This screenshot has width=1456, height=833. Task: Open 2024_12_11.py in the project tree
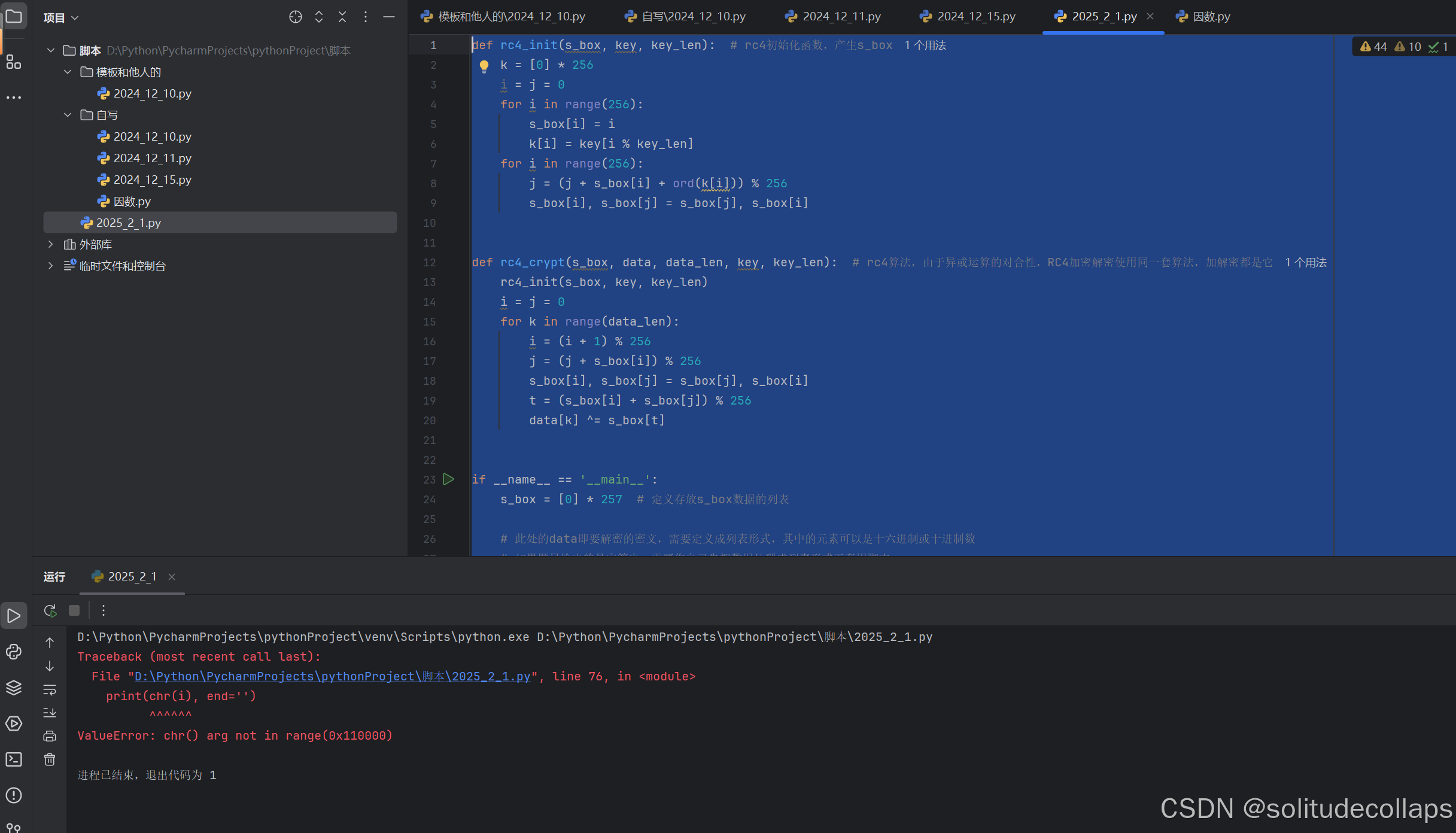[152, 158]
